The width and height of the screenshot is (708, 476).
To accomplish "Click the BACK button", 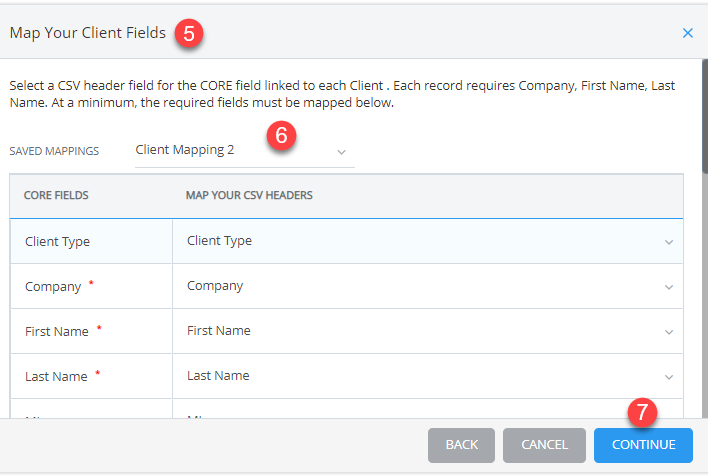I will coord(461,445).
